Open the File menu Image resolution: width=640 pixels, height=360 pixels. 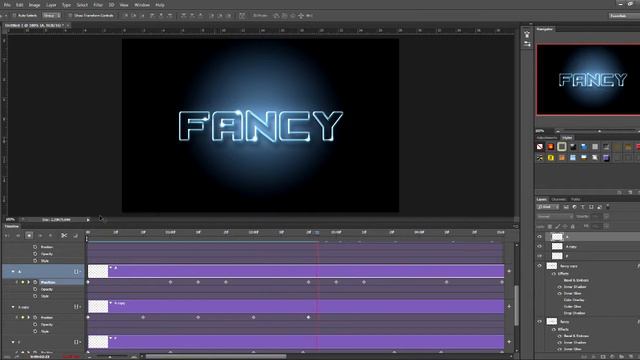pos(7,5)
